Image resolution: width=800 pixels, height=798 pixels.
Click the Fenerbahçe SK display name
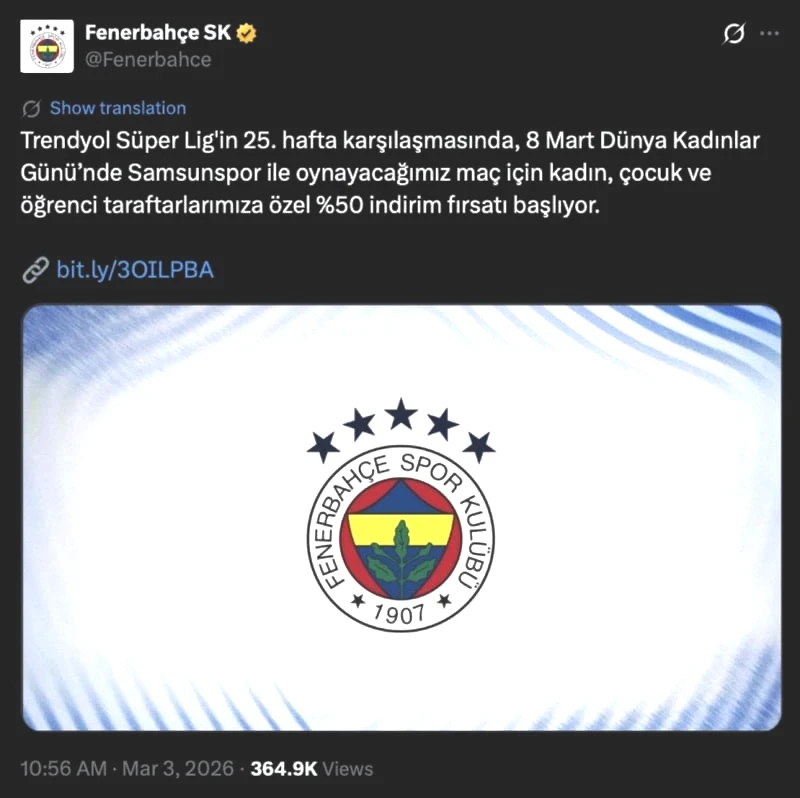[x=158, y=33]
